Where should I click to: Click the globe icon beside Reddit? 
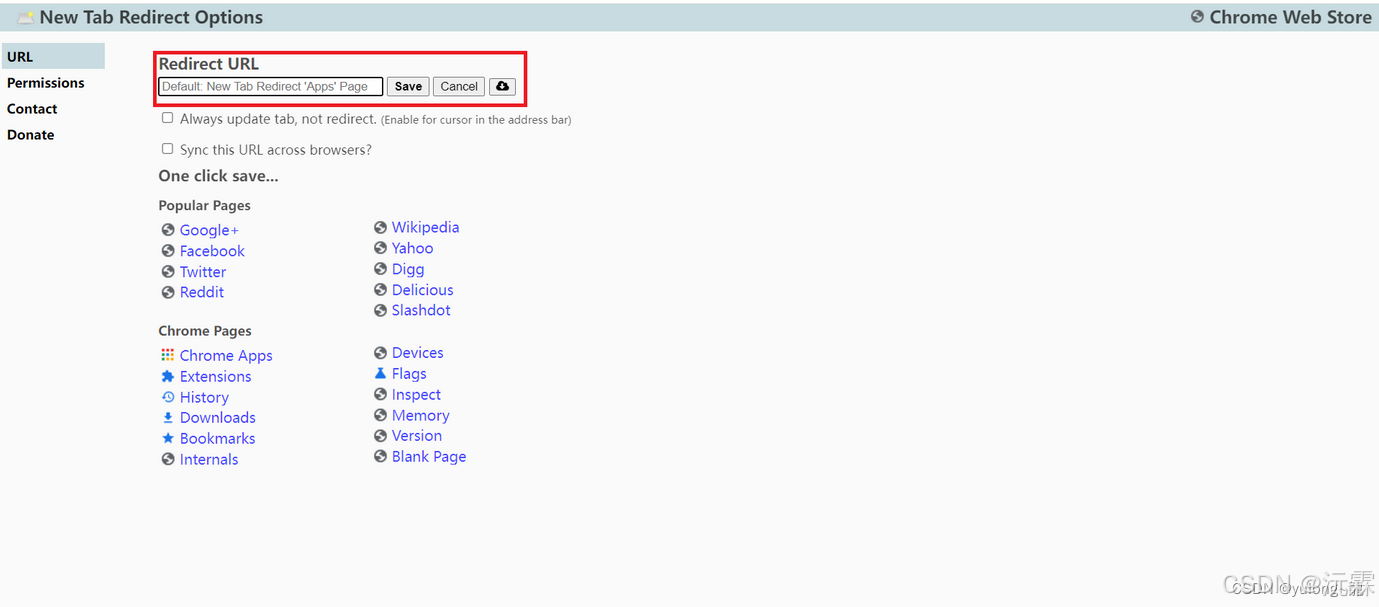click(x=168, y=292)
